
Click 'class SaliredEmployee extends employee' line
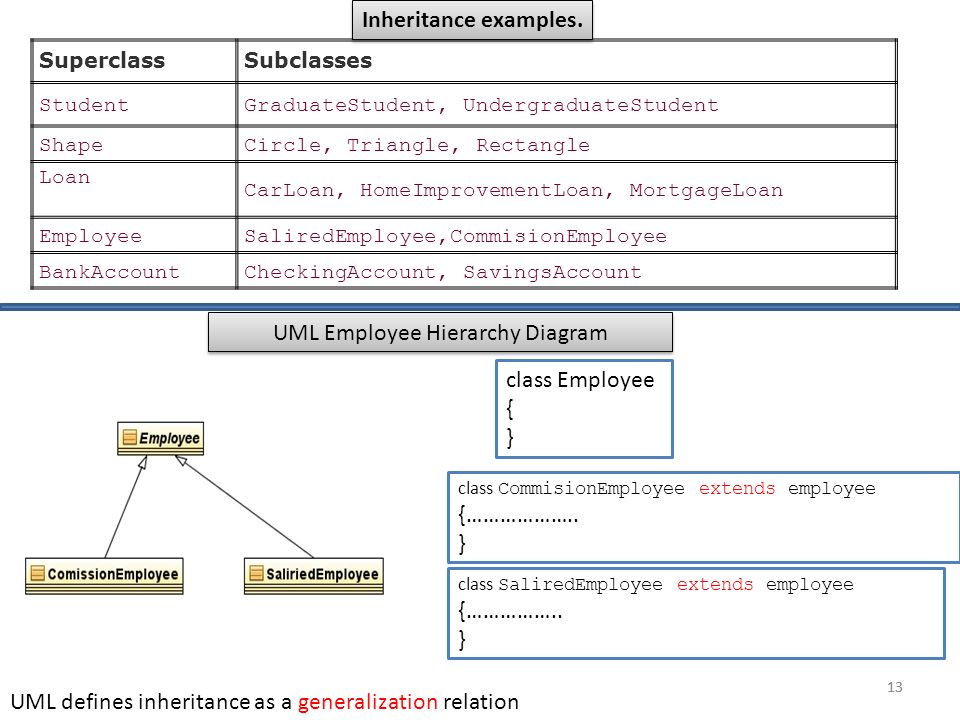click(656, 585)
